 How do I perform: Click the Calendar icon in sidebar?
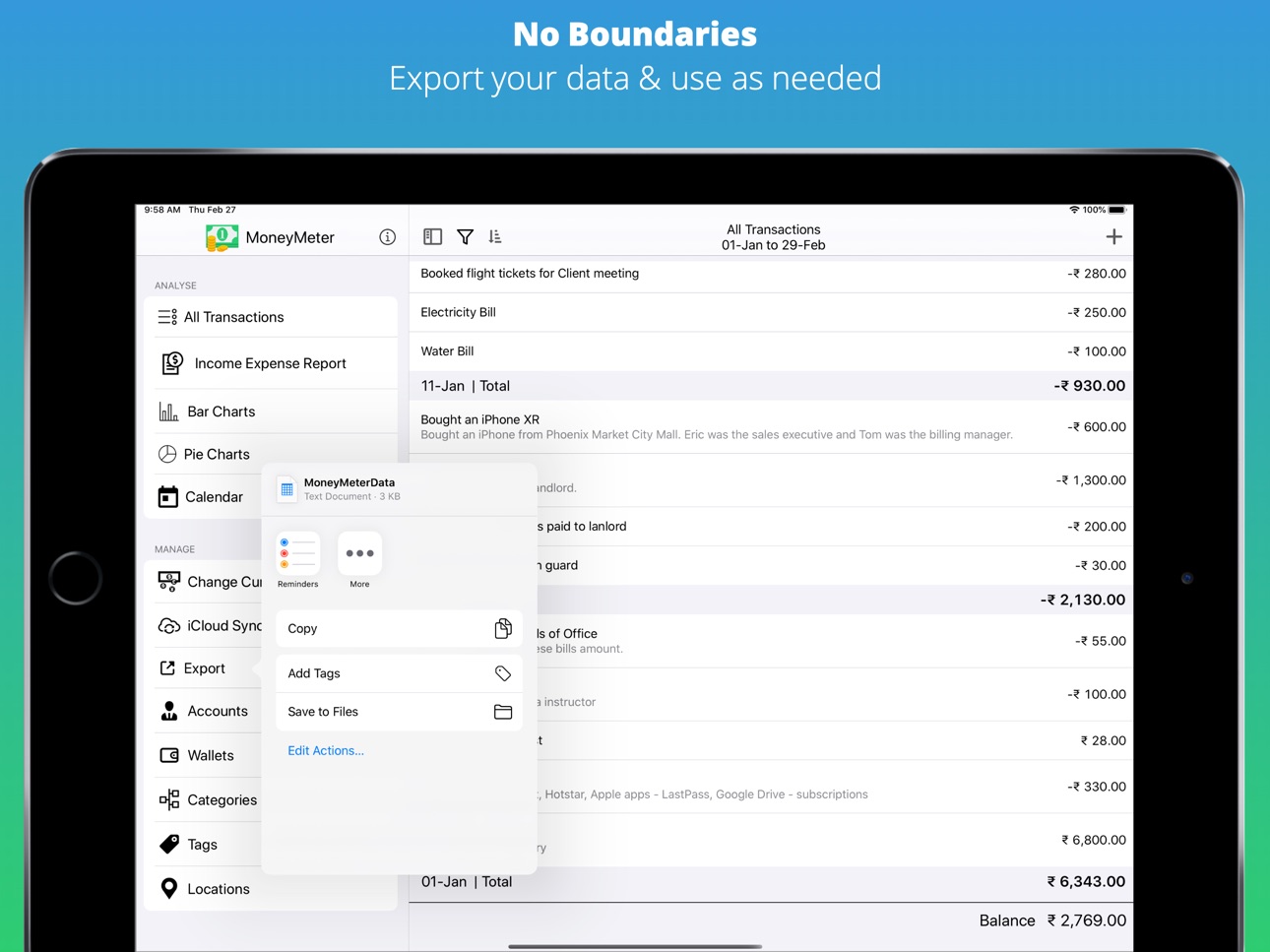click(x=168, y=497)
